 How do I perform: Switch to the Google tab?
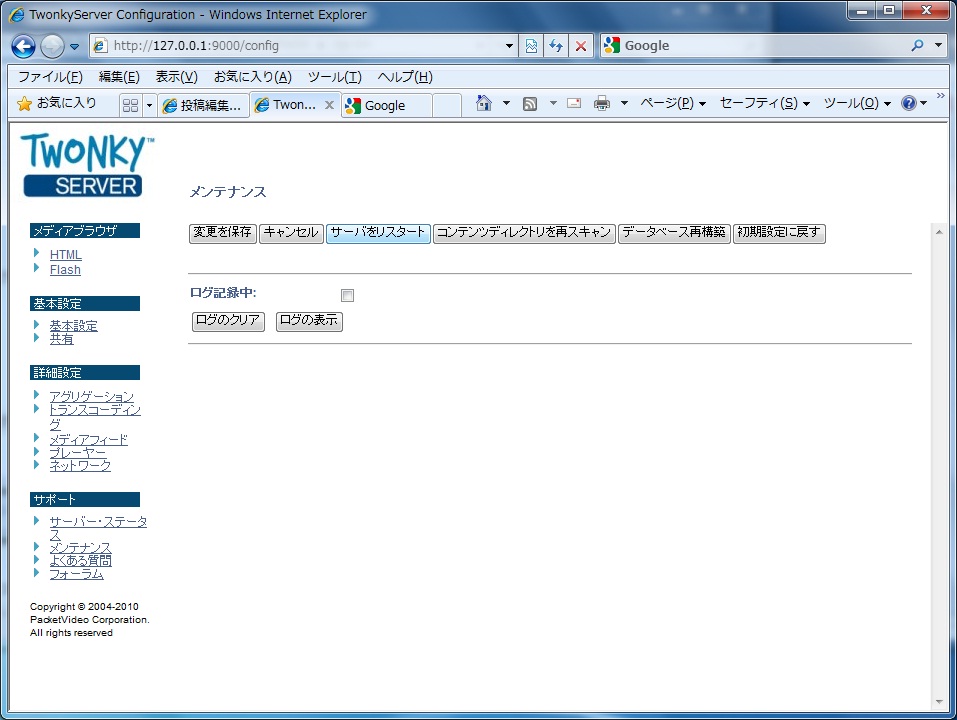386,105
